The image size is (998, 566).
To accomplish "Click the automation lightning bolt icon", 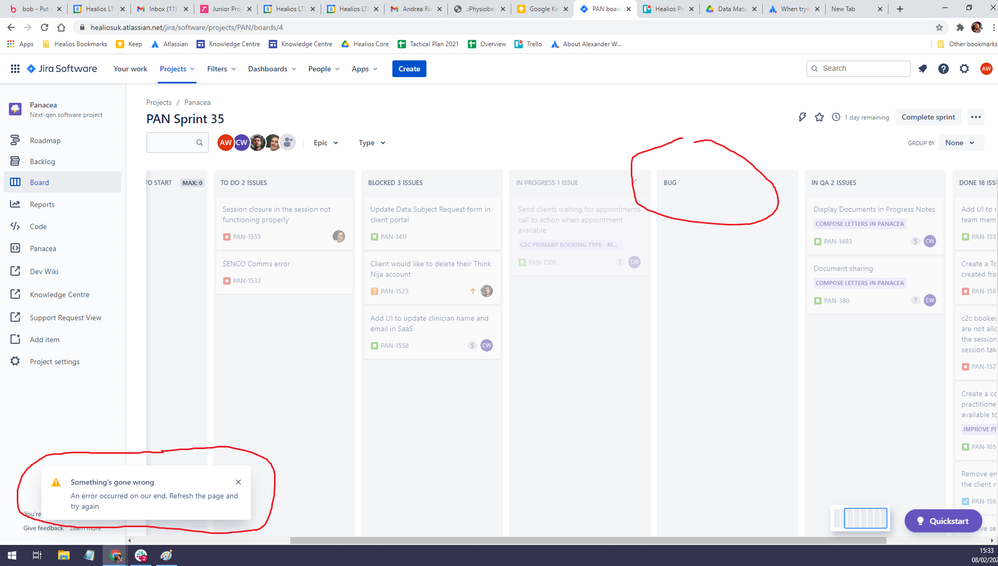I will (802, 117).
